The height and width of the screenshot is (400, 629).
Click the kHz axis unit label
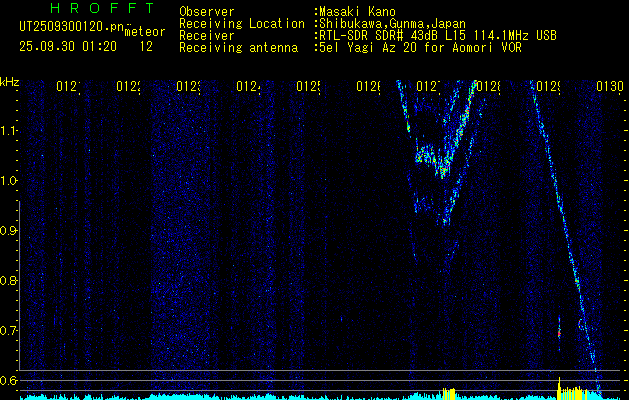[10, 83]
